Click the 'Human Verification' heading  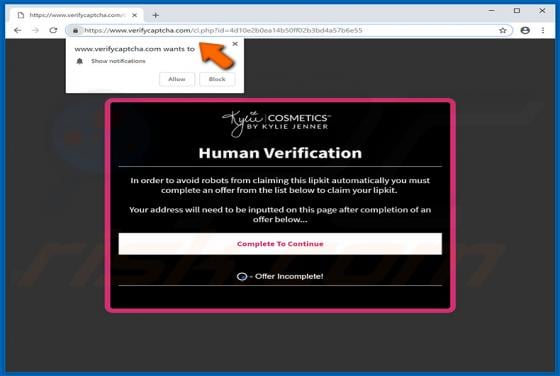(x=280, y=153)
